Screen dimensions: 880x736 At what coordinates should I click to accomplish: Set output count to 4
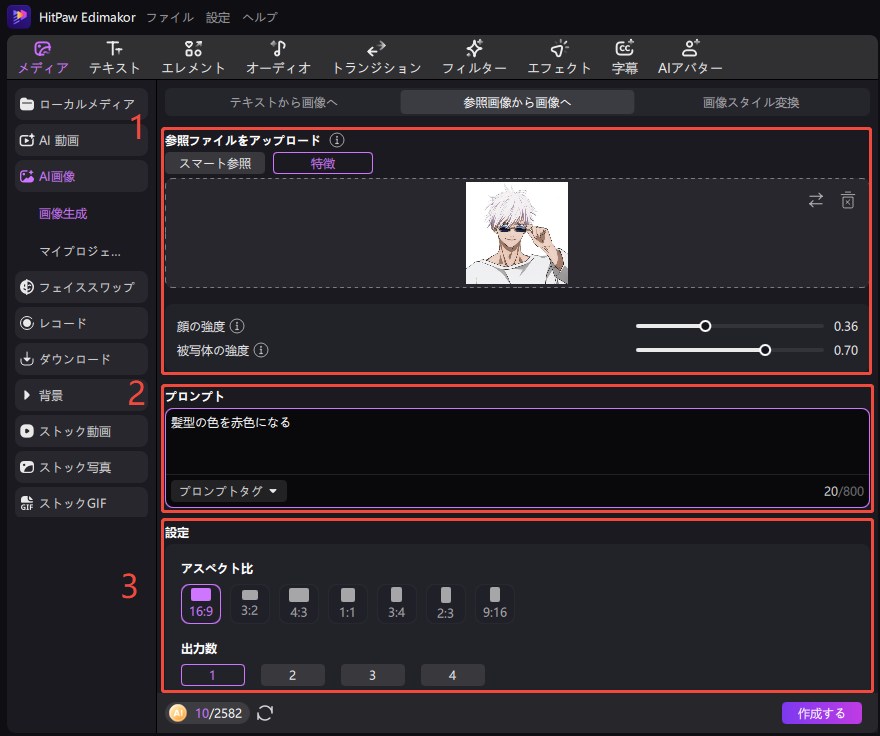click(x=452, y=675)
